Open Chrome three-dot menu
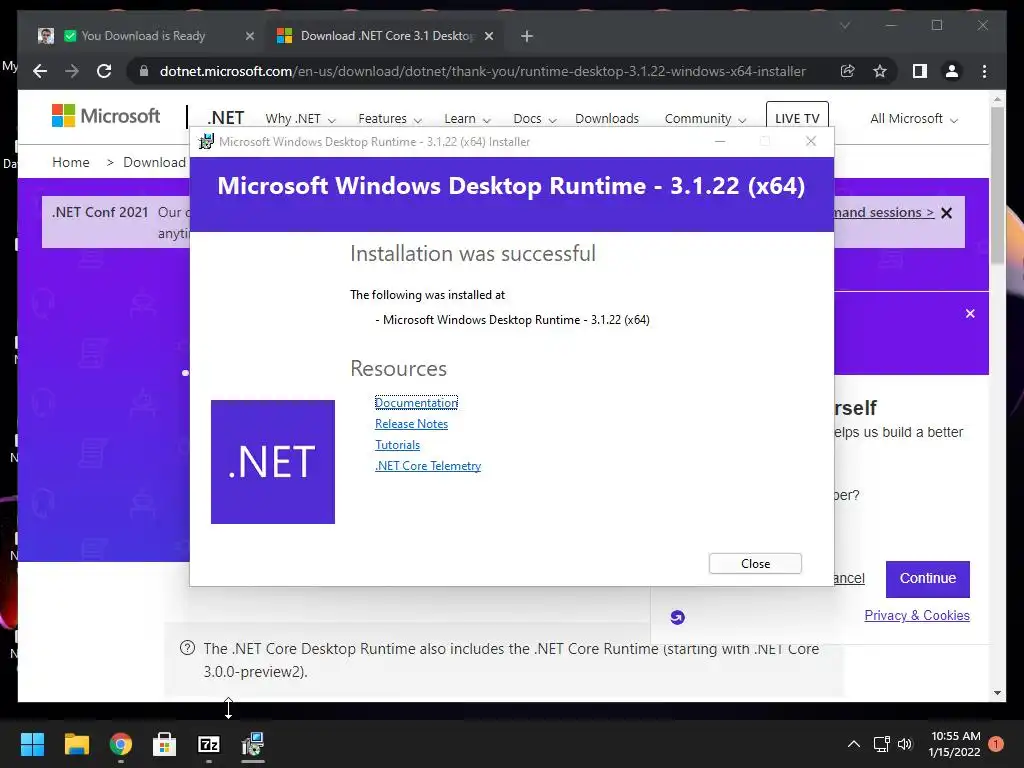This screenshot has width=1024, height=768. pos(984,71)
